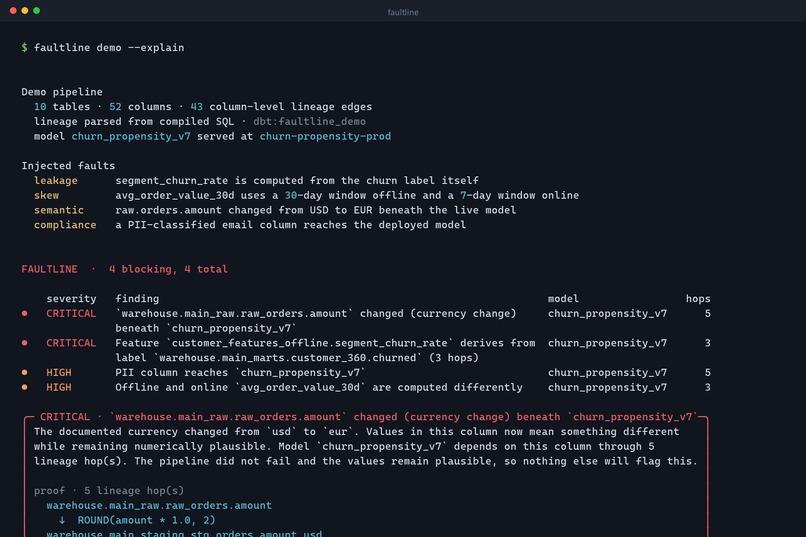The image size is (806, 537).
Task: Click HIGH severity of the PII column row
Action: tap(59, 372)
